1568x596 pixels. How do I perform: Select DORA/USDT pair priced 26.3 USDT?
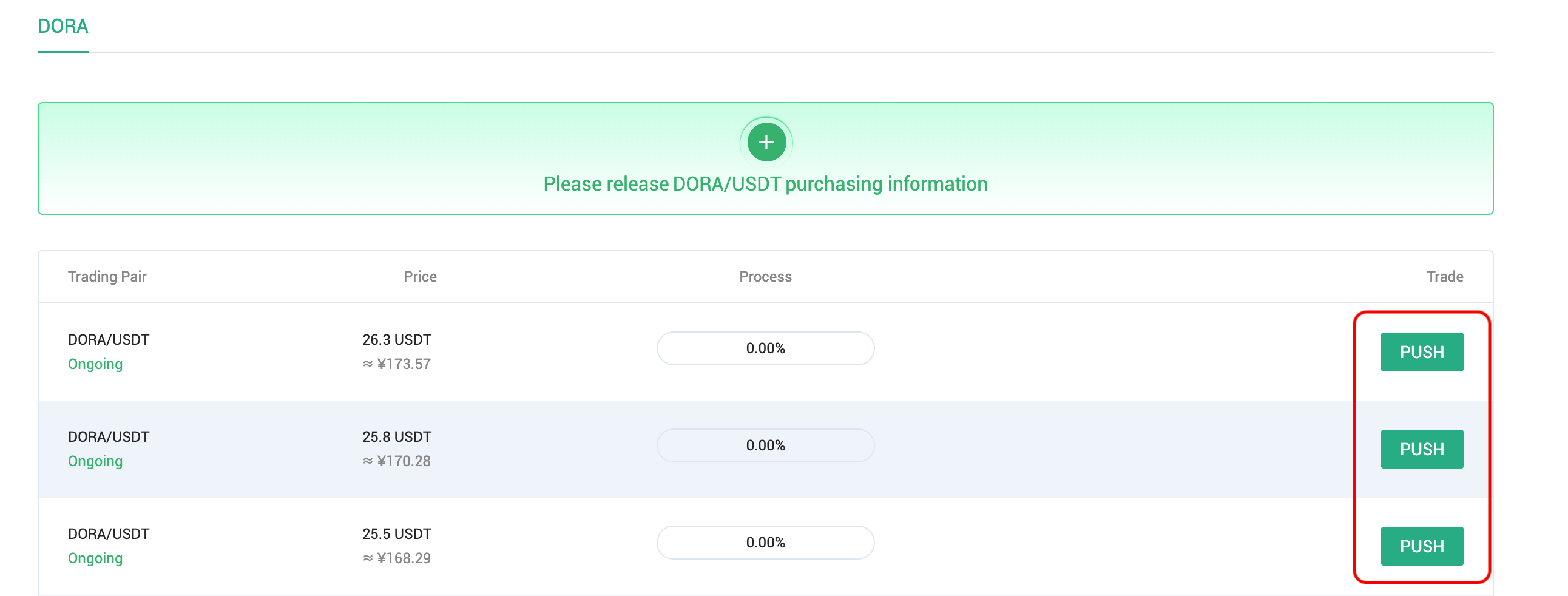click(109, 340)
